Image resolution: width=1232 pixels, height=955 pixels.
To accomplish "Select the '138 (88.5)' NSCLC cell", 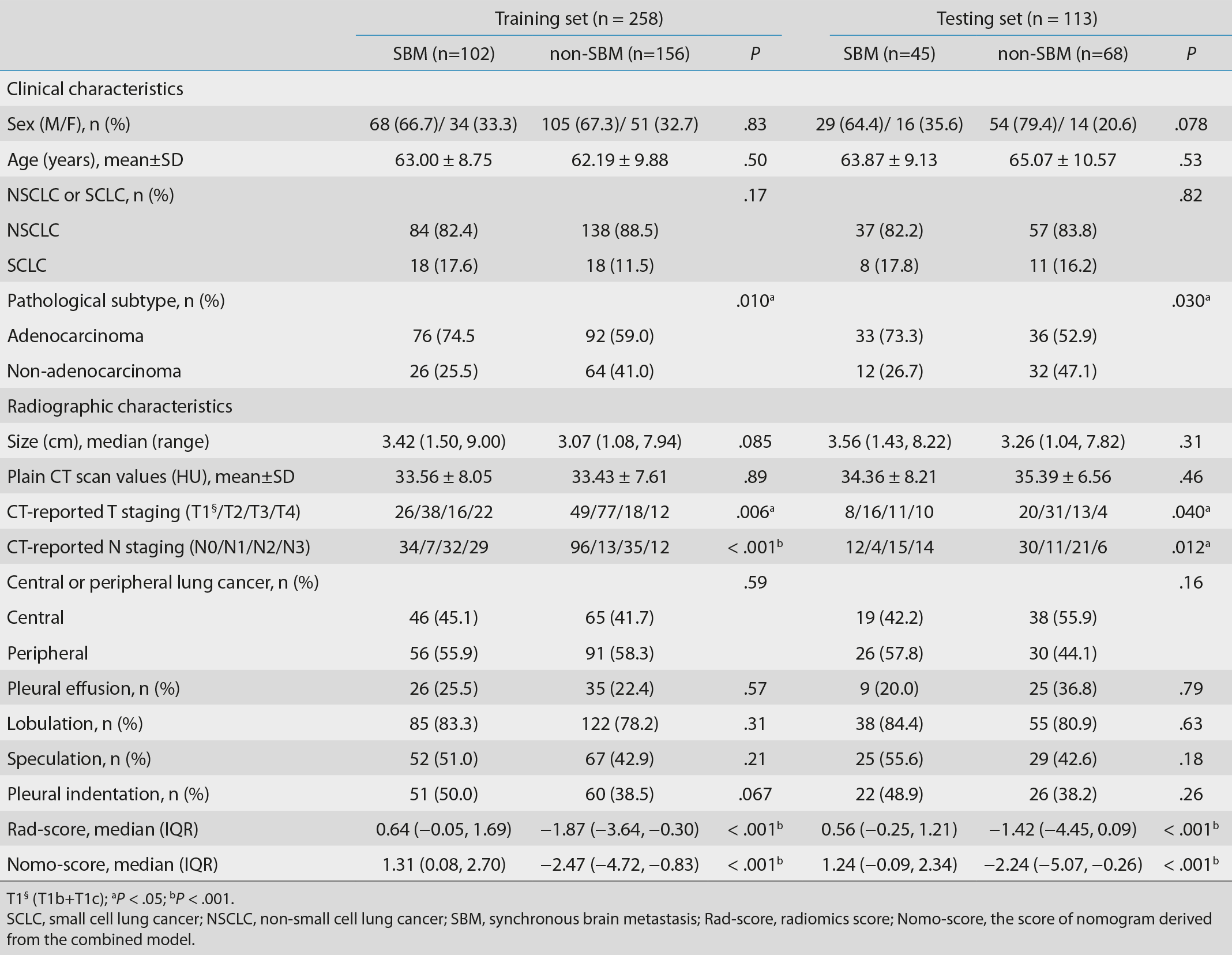I will [x=619, y=230].
